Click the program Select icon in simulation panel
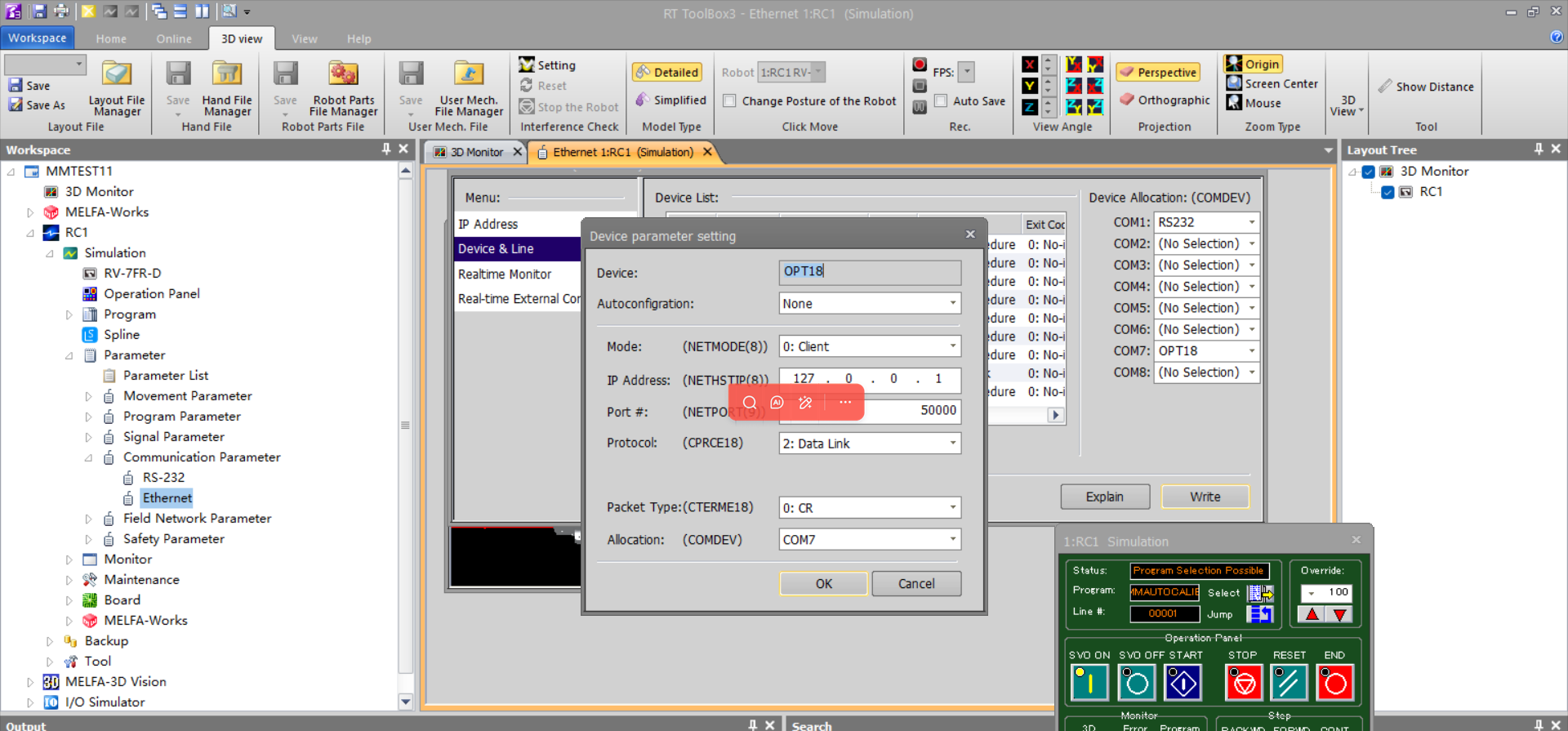The height and width of the screenshot is (731, 1568). [x=1260, y=593]
